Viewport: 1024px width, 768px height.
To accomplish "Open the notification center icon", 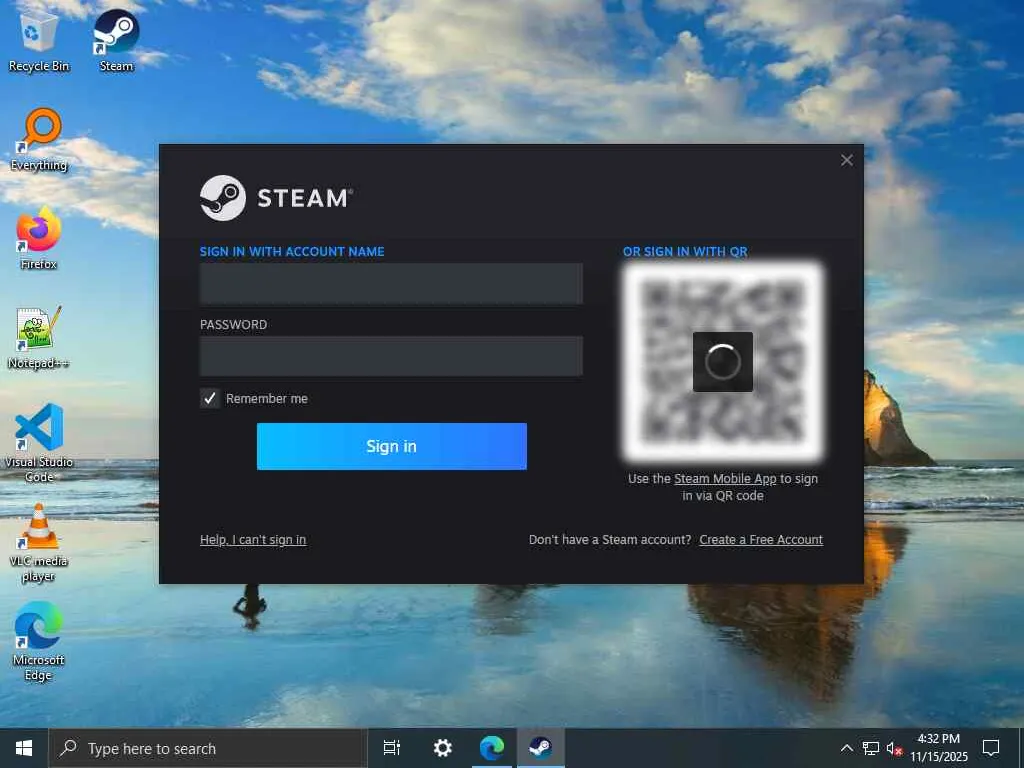I will pos(991,748).
